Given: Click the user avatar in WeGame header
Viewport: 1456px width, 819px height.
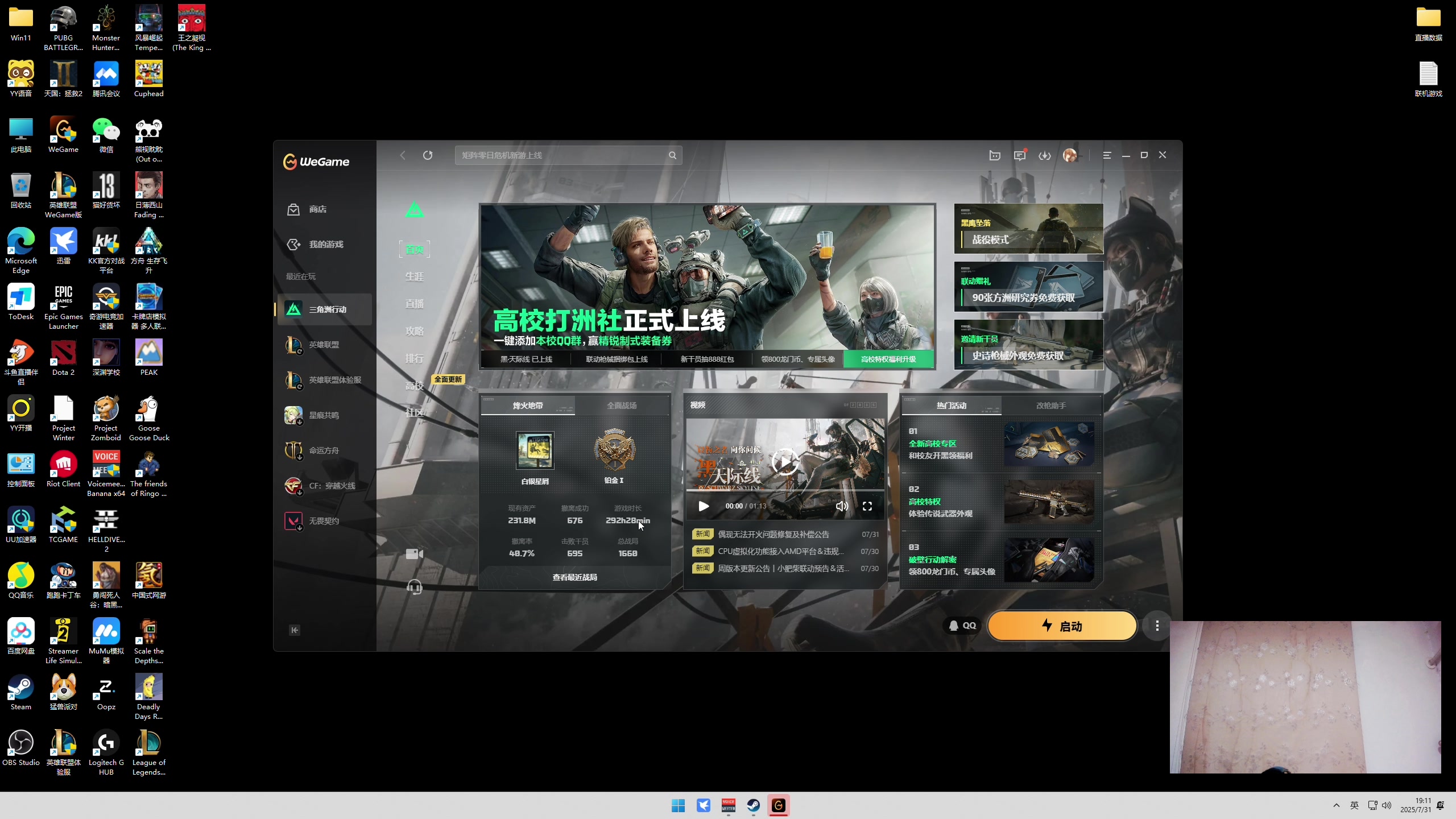Looking at the screenshot, I should (1070, 155).
